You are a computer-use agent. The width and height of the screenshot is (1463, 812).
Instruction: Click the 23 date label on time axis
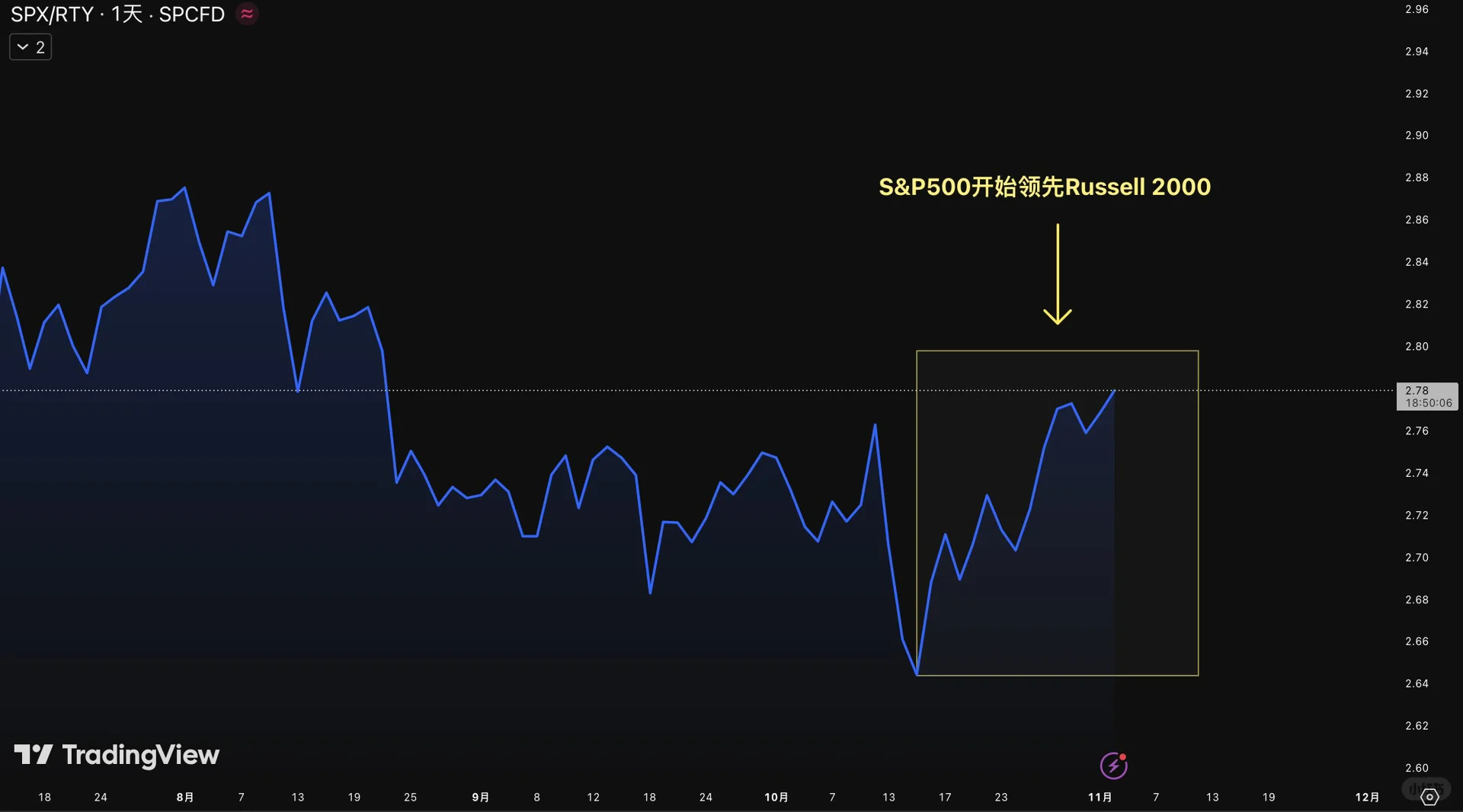point(1001,798)
